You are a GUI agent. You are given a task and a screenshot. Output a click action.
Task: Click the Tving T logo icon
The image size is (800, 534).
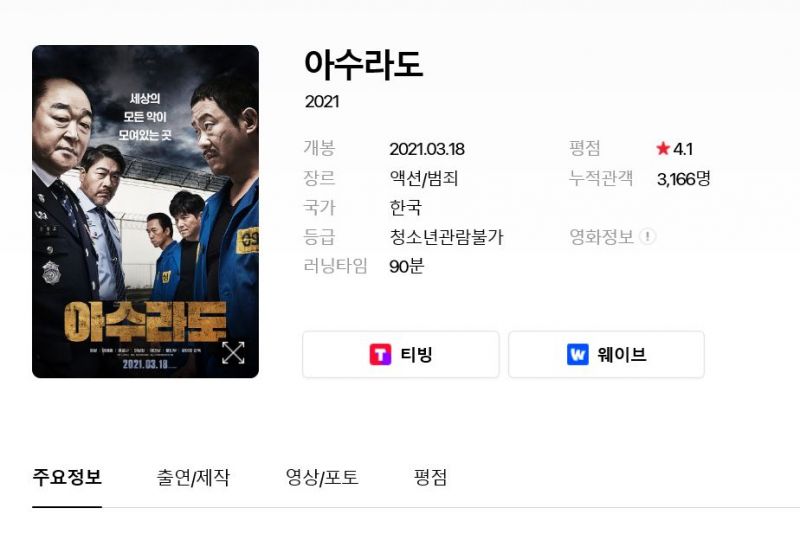[x=380, y=354]
